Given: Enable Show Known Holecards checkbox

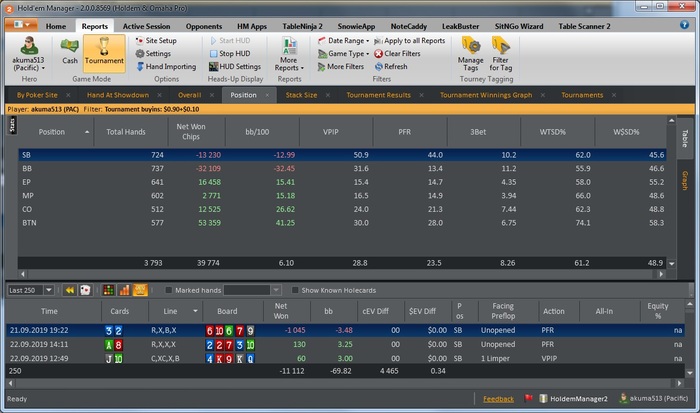Looking at the screenshot, I should pos(295,290).
